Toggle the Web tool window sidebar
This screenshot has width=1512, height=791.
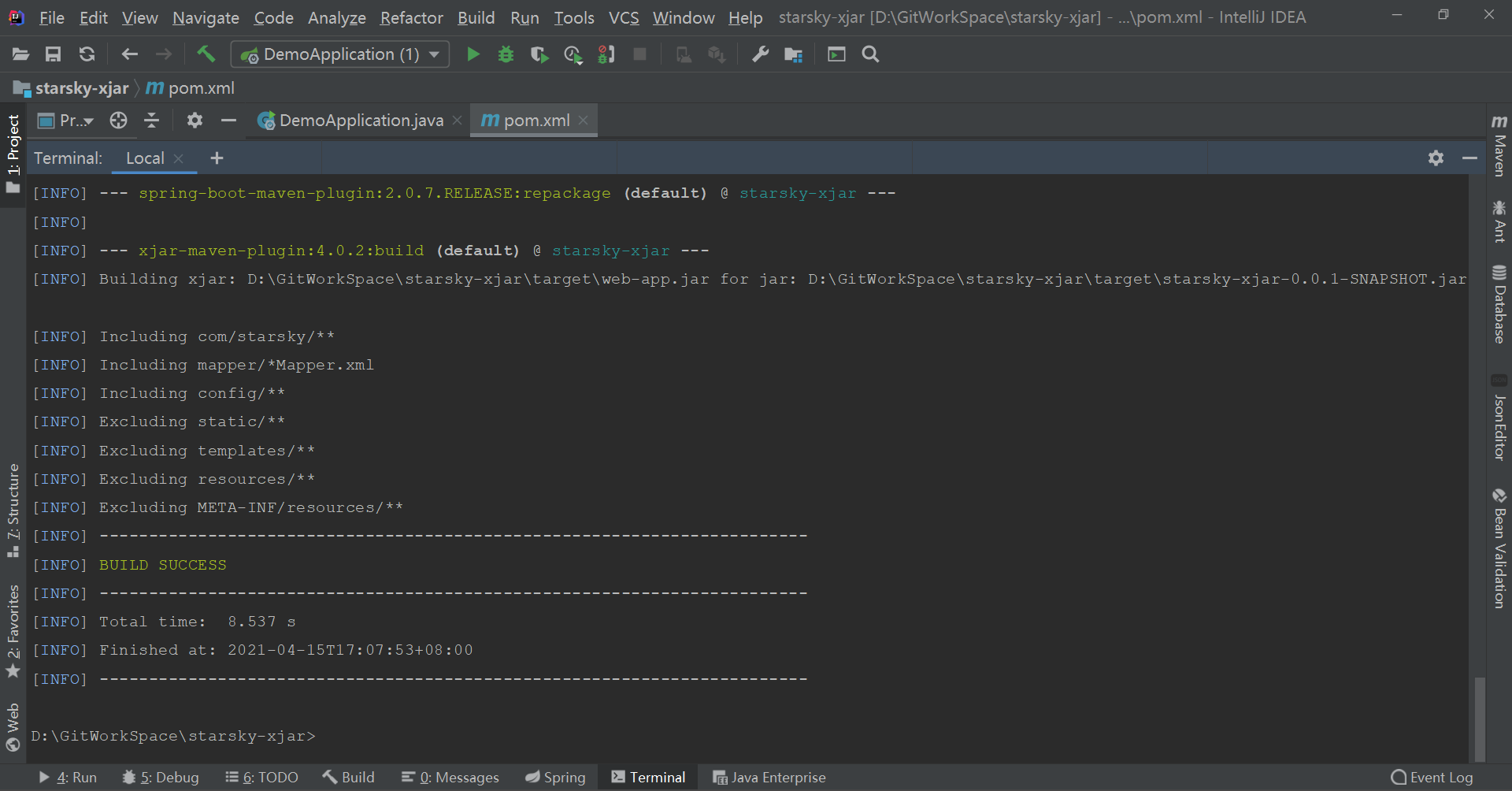coord(13,727)
